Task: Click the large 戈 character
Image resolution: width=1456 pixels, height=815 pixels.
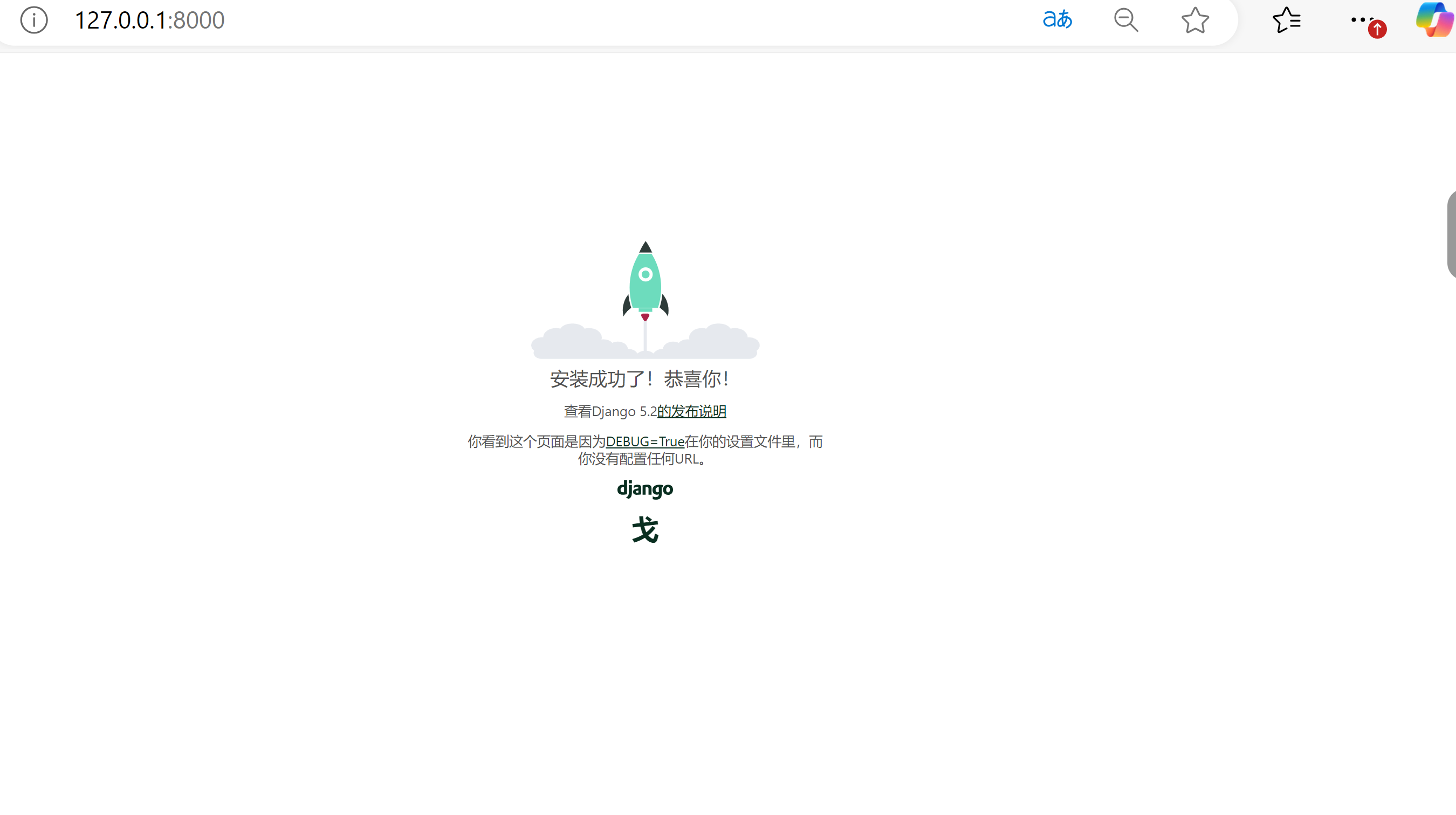Action: click(x=645, y=530)
